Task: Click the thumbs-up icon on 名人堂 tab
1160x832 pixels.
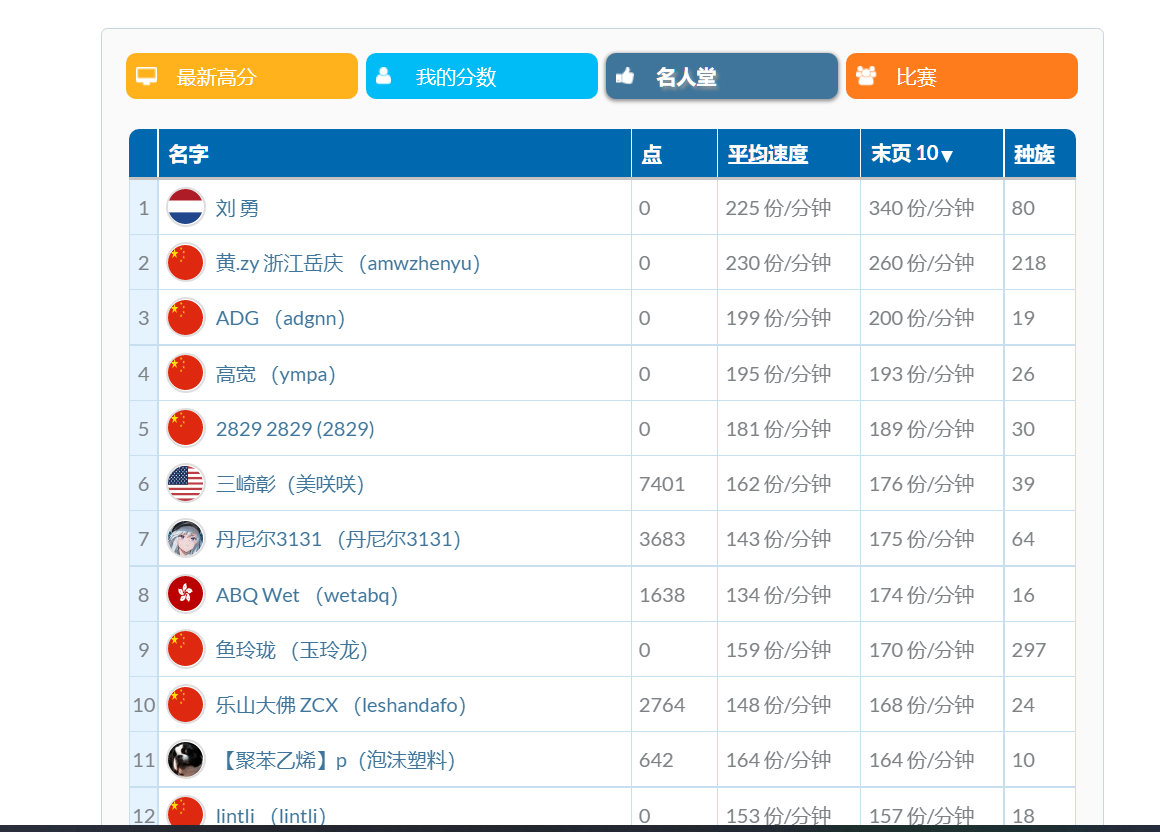Action: coord(625,75)
